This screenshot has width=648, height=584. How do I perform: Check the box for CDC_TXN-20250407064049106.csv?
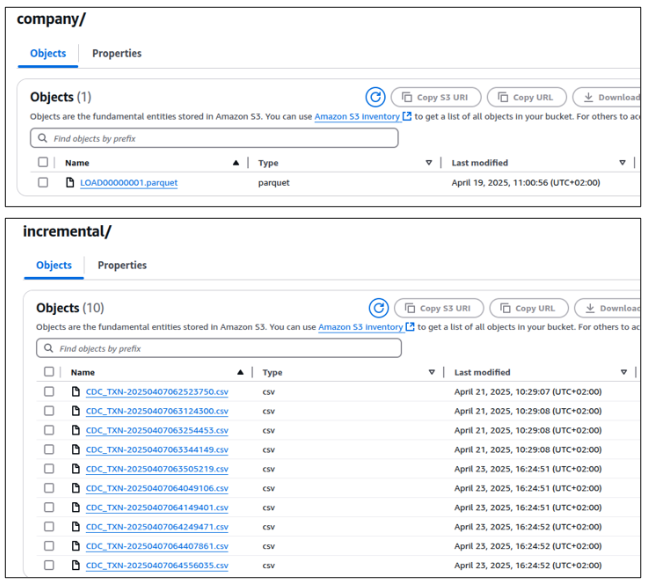click(49, 488)
